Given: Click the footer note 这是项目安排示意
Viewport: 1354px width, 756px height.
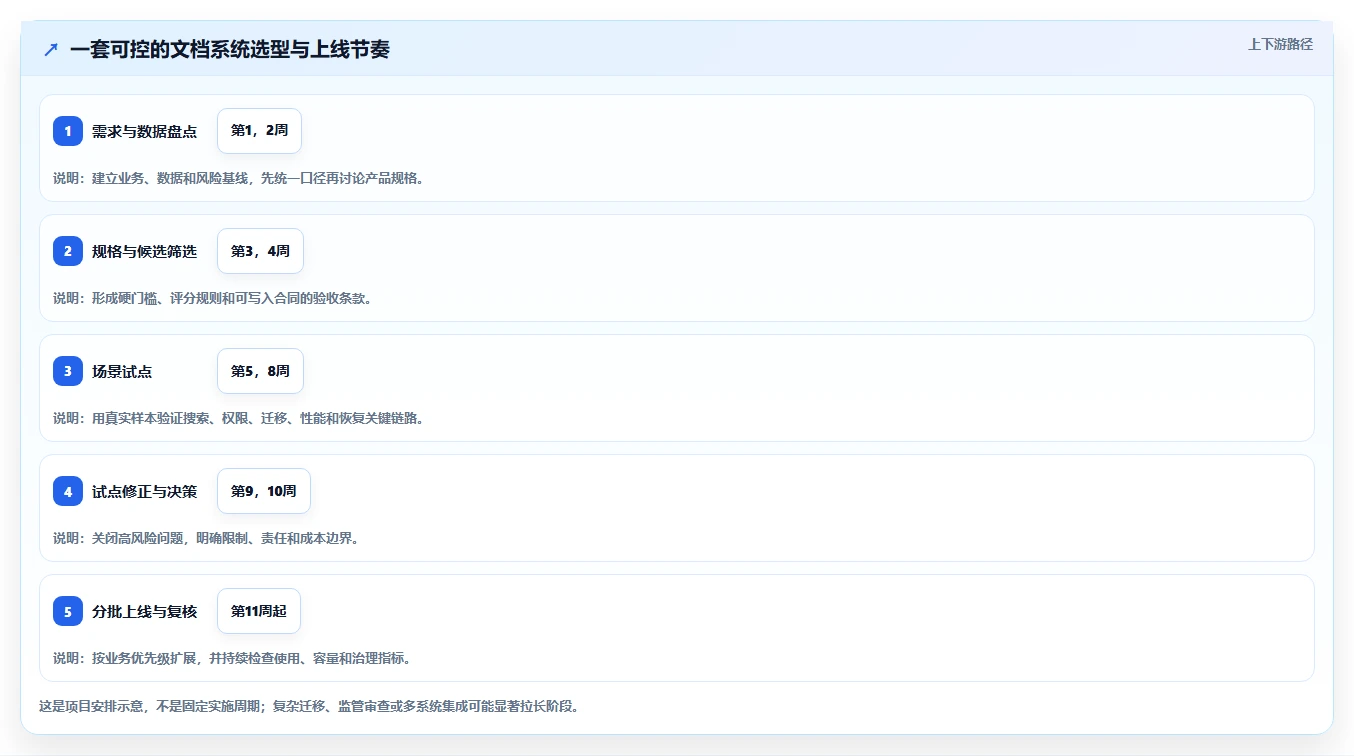Looking at the screenshot, I should (309, 706).
